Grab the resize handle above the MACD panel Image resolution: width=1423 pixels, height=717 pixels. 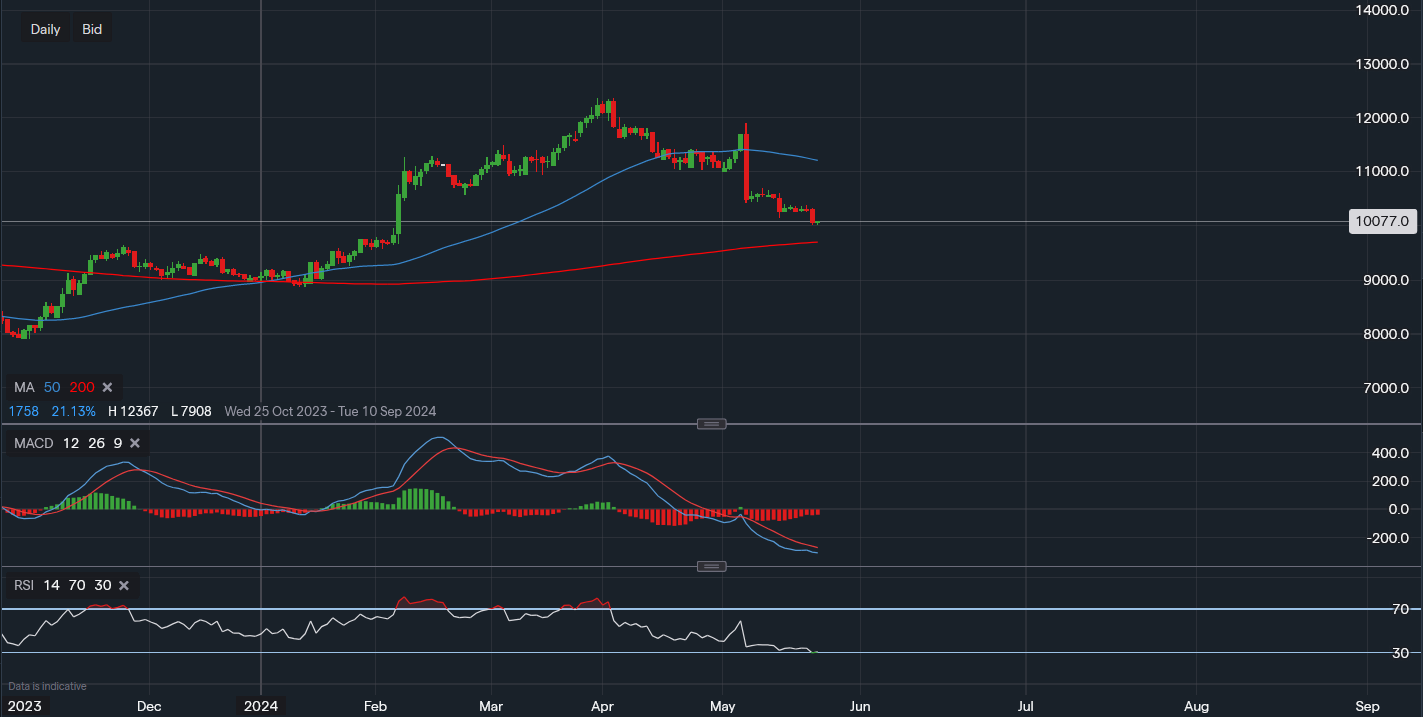point(711,424)
